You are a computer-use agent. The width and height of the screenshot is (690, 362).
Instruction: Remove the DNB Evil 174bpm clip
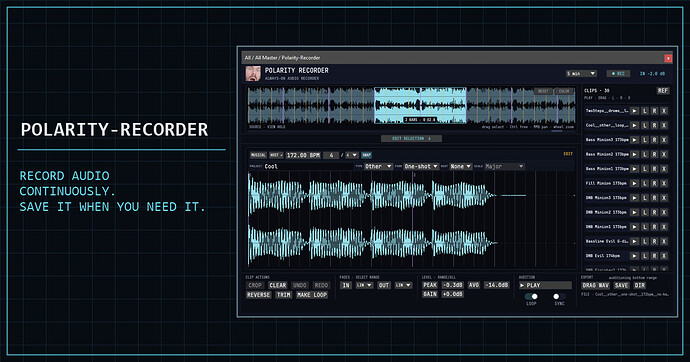(664, 256)
